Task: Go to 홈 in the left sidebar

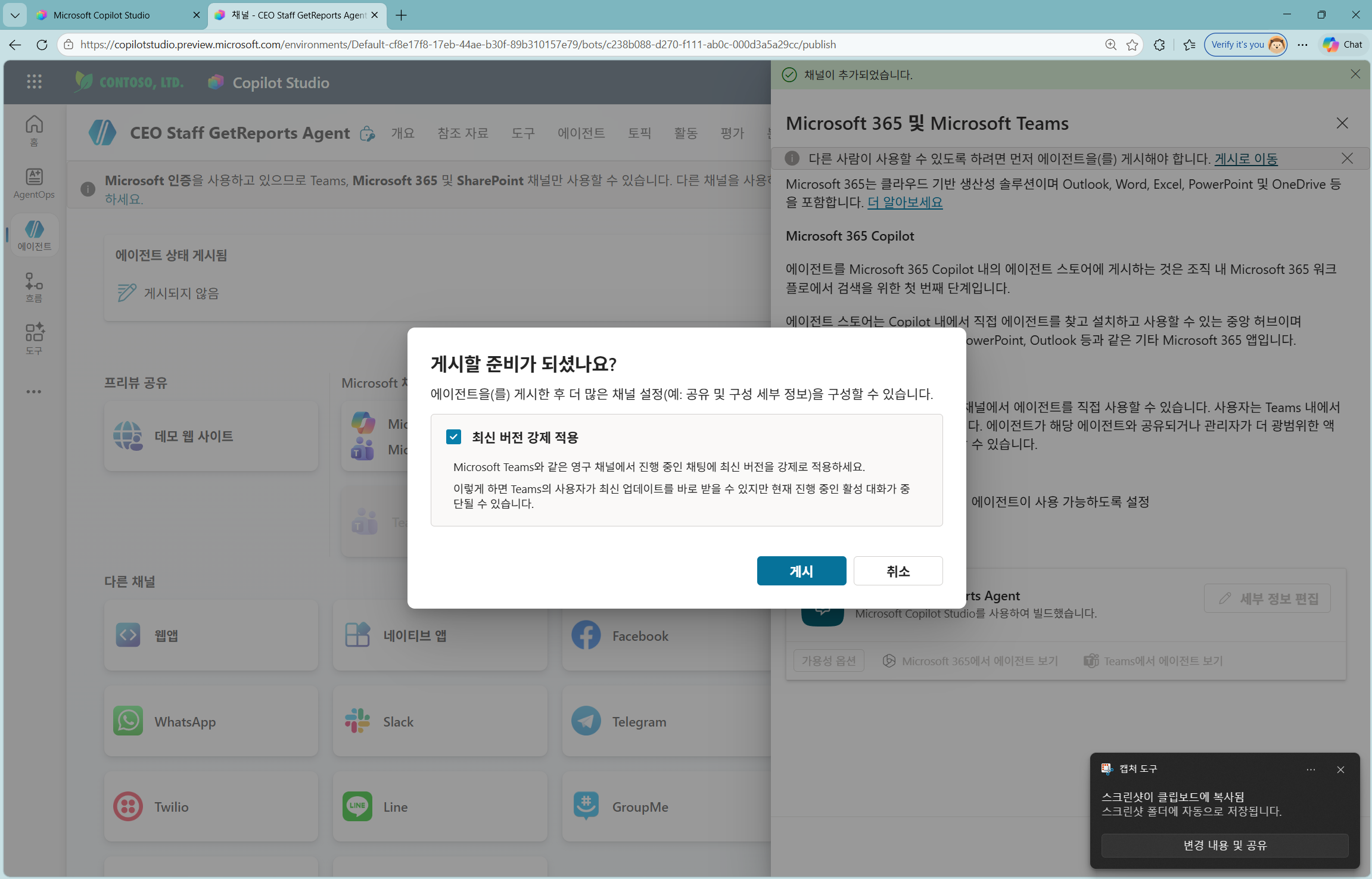Action: (x=34, y=131)
